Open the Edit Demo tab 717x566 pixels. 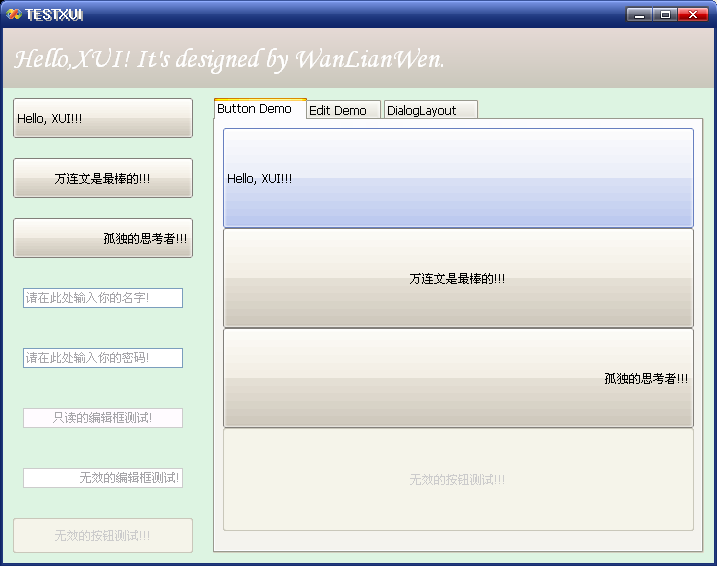click(x=343, y=110)
